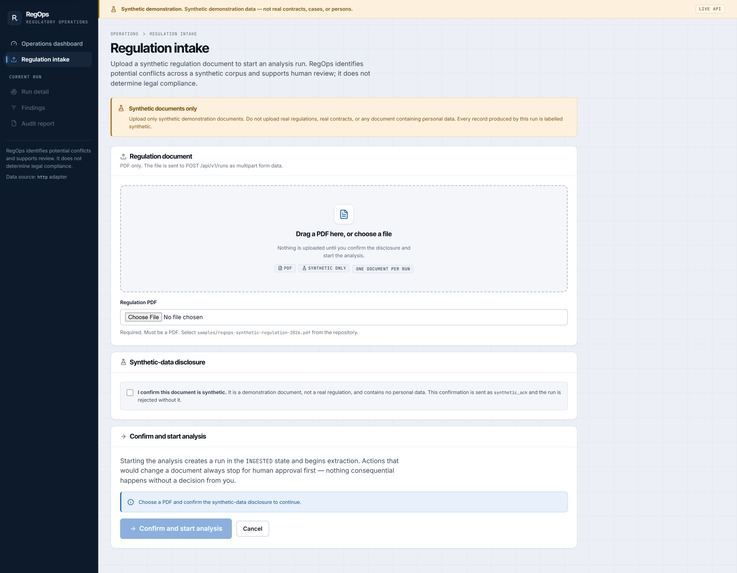This screenshot has width=737, height=573.
Task: Click the Choose File button
Action: click(143, 317)
